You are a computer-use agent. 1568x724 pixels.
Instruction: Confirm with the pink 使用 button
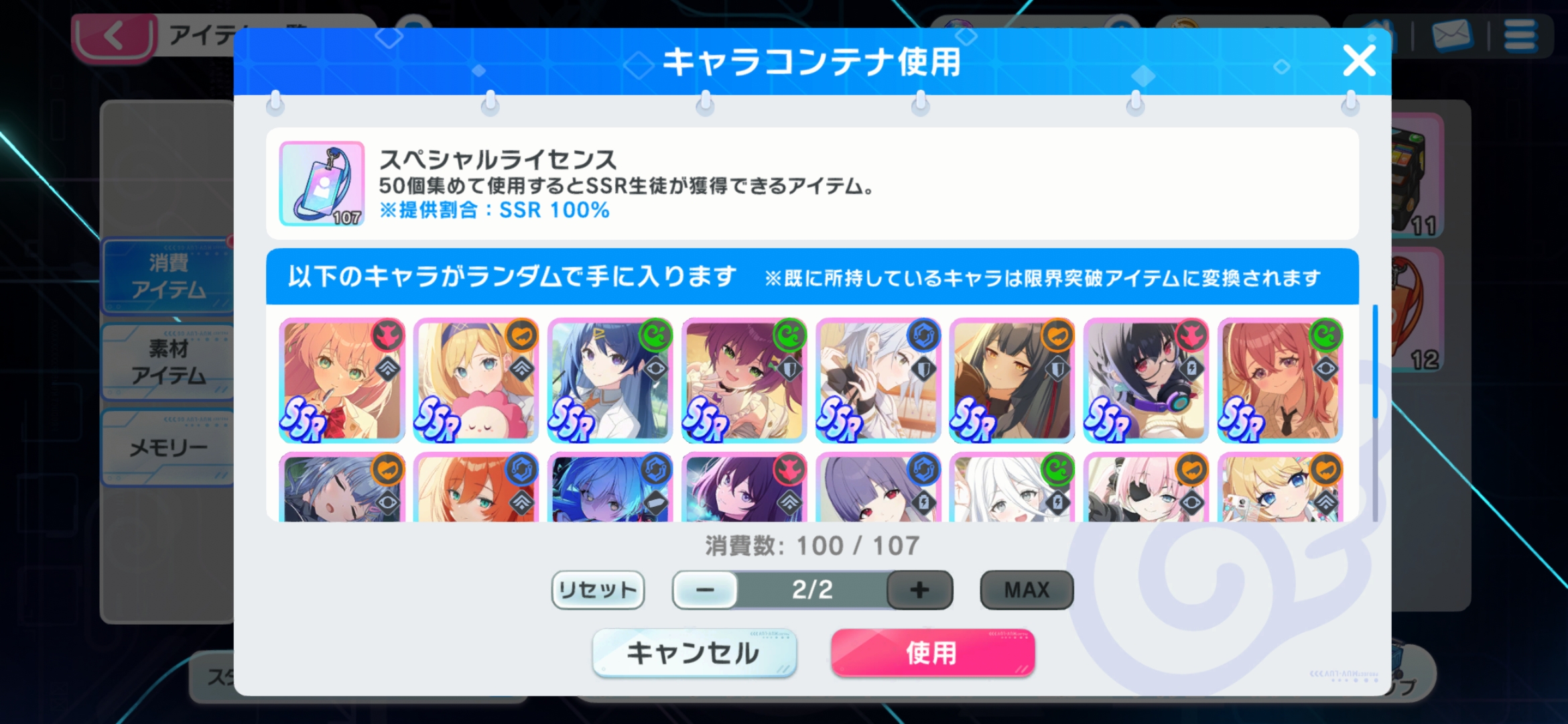933,653
